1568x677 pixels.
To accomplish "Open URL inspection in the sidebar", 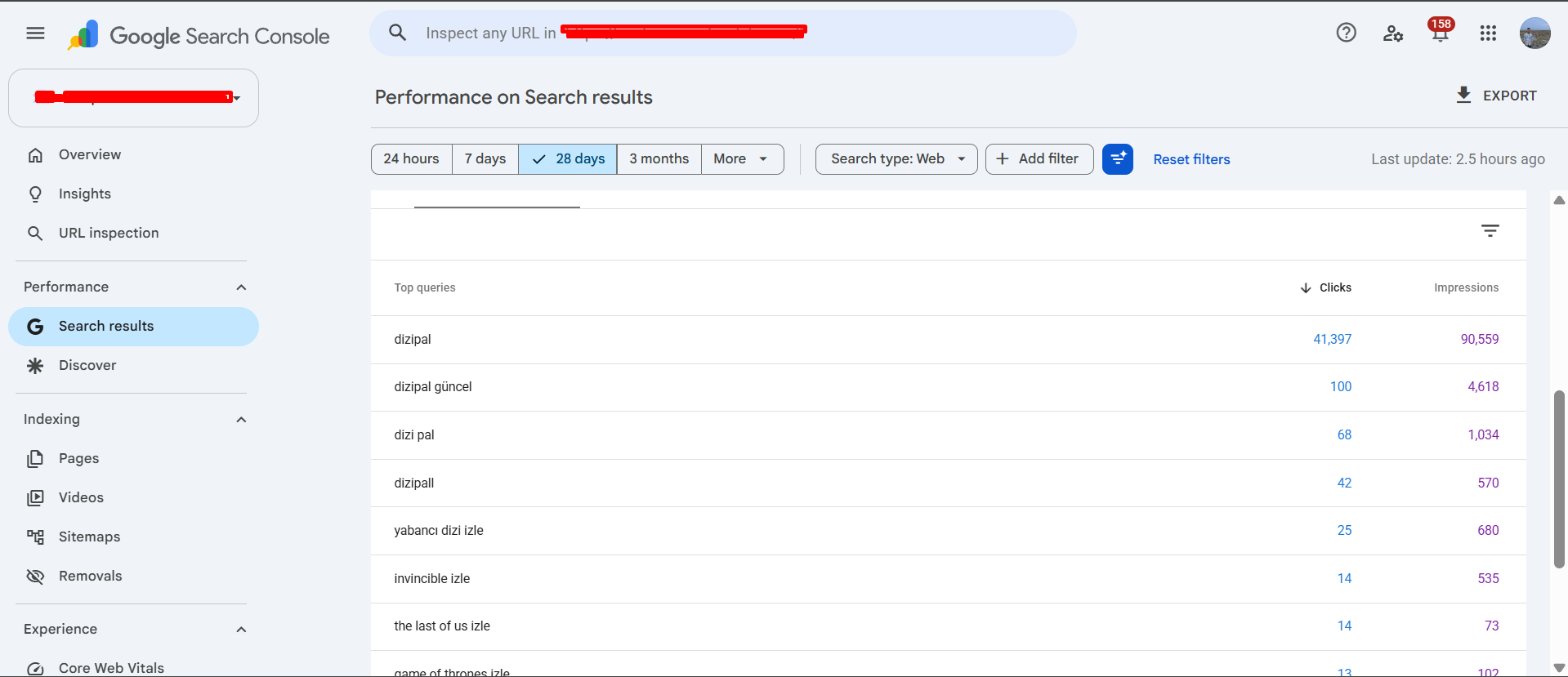I will pos(133,234).
